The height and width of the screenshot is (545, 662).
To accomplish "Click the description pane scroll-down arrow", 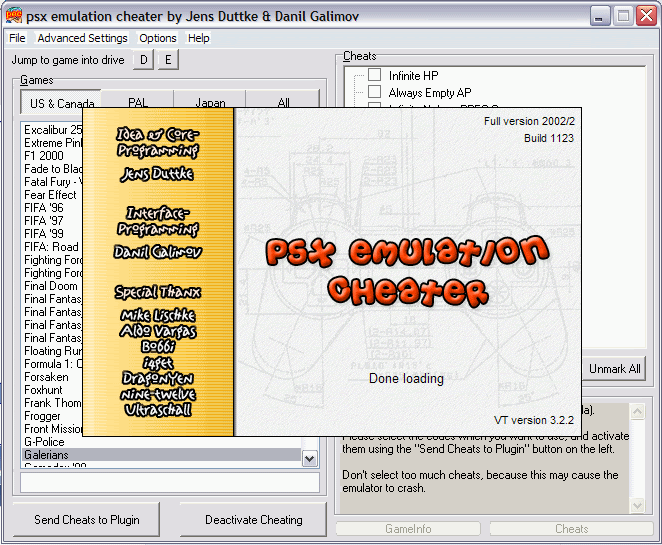I will [x=637, y=505].
